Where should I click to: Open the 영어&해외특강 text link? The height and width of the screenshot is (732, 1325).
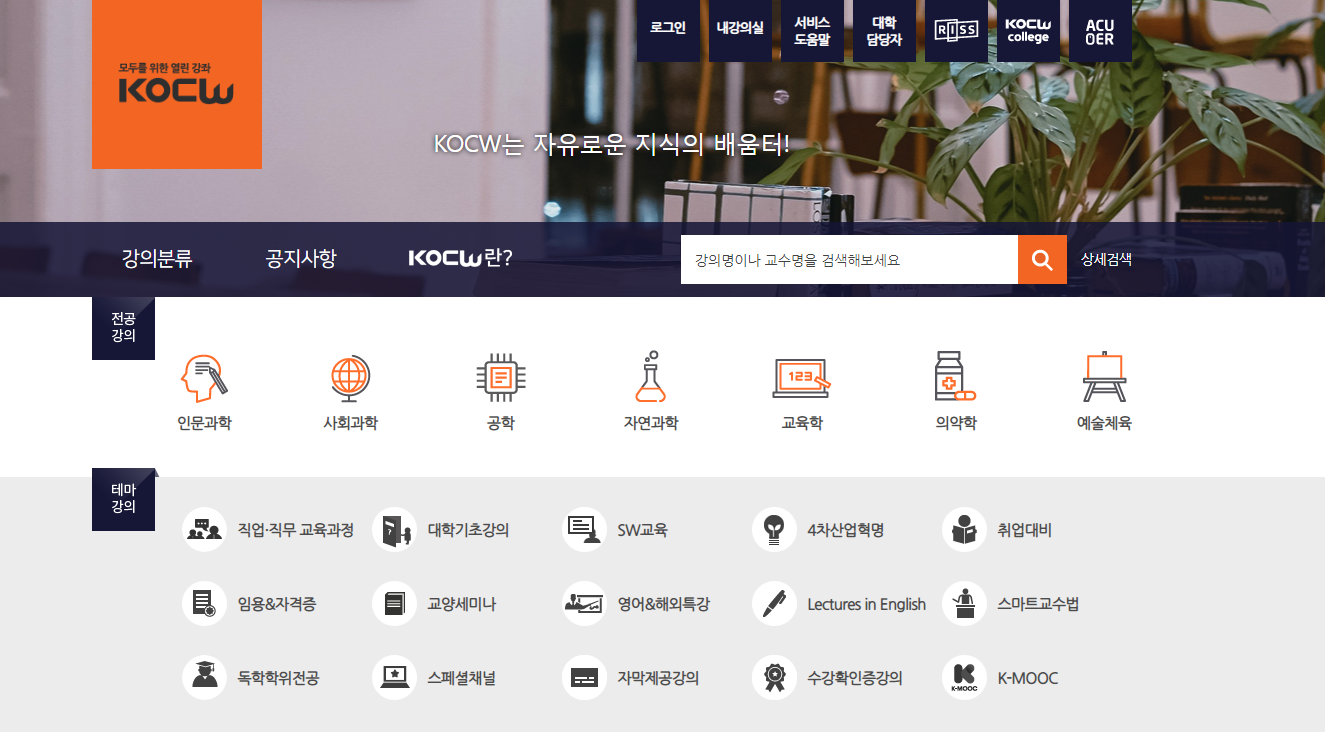coord(664,604)
